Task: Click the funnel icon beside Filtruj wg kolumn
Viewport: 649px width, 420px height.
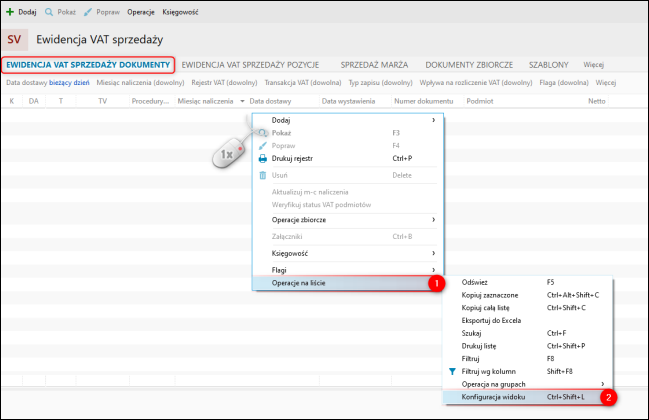Action: click(x=452, y=372)
